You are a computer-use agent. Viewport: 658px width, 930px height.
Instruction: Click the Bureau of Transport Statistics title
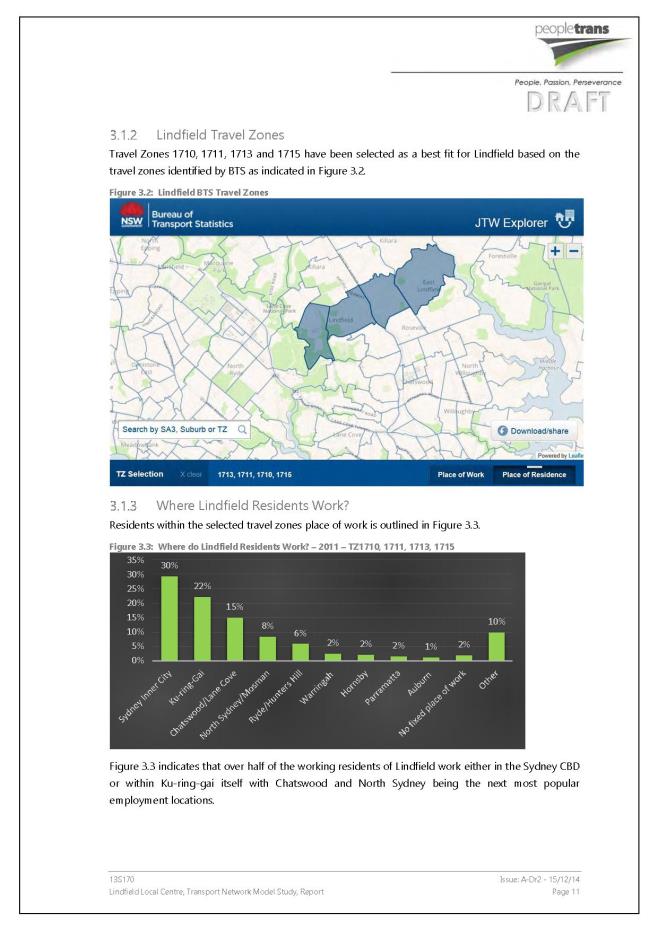[x=192, y=219]
